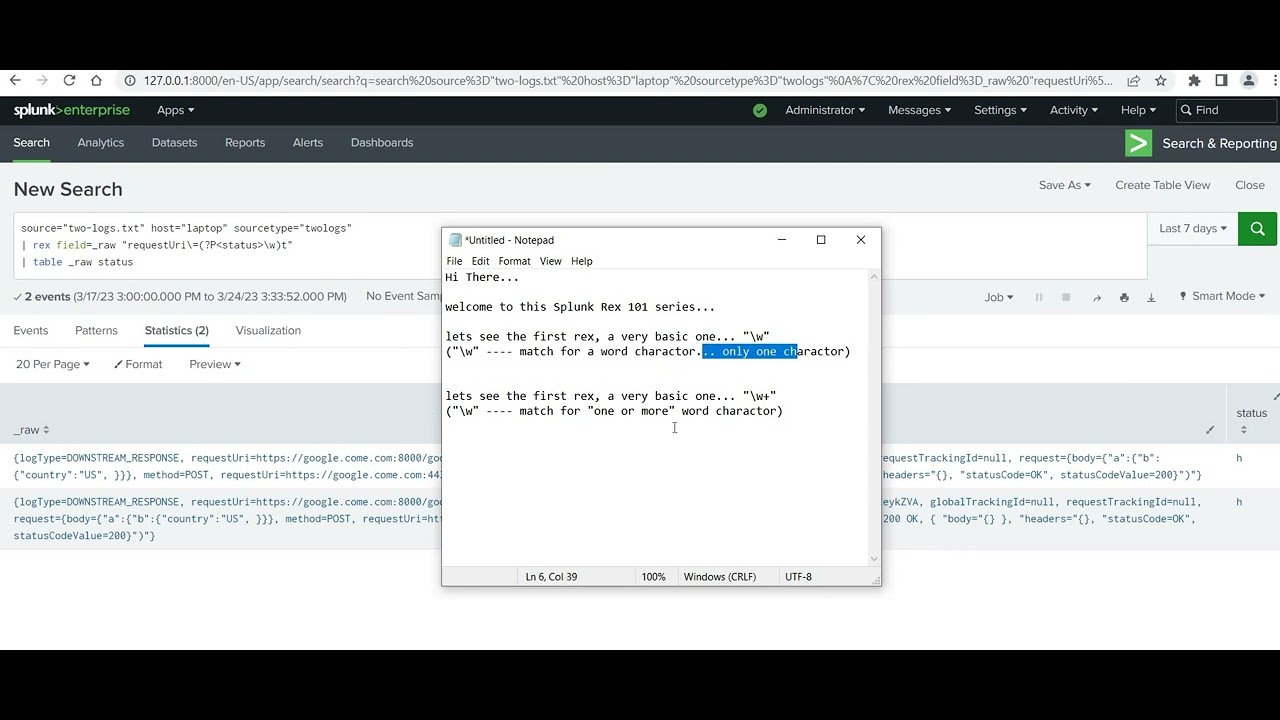This screenshot has width=1280, height=720.
Task: Open Notepad Help menu
Action: click(582, 261)
